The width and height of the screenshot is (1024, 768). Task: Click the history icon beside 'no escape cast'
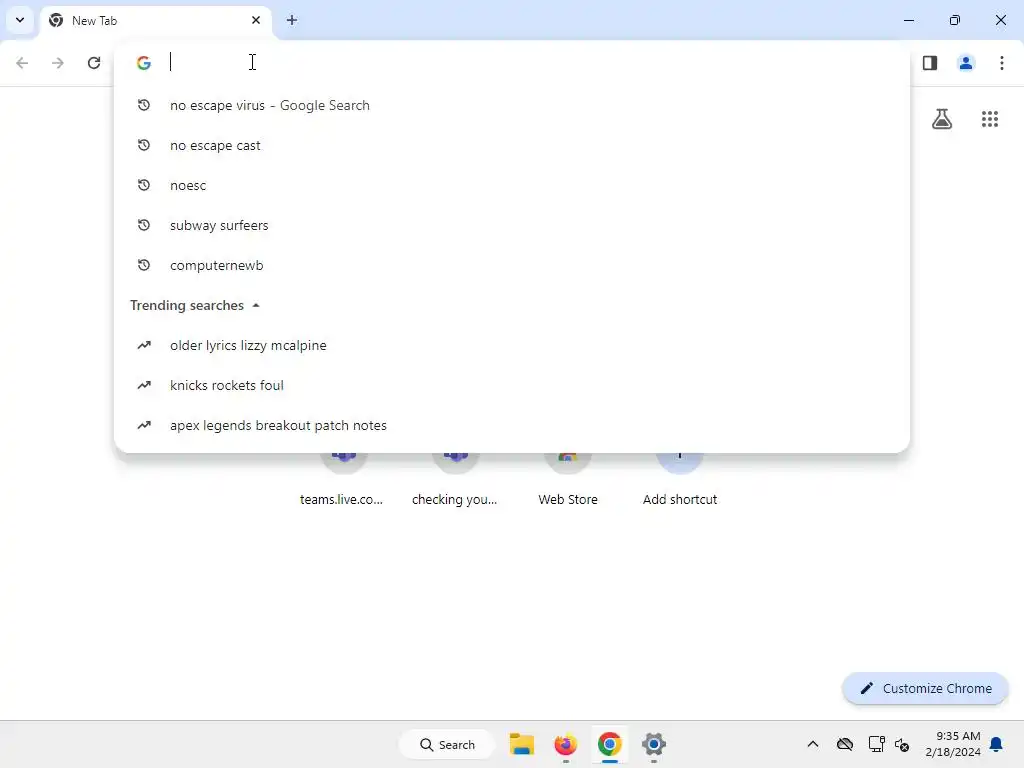144,145
